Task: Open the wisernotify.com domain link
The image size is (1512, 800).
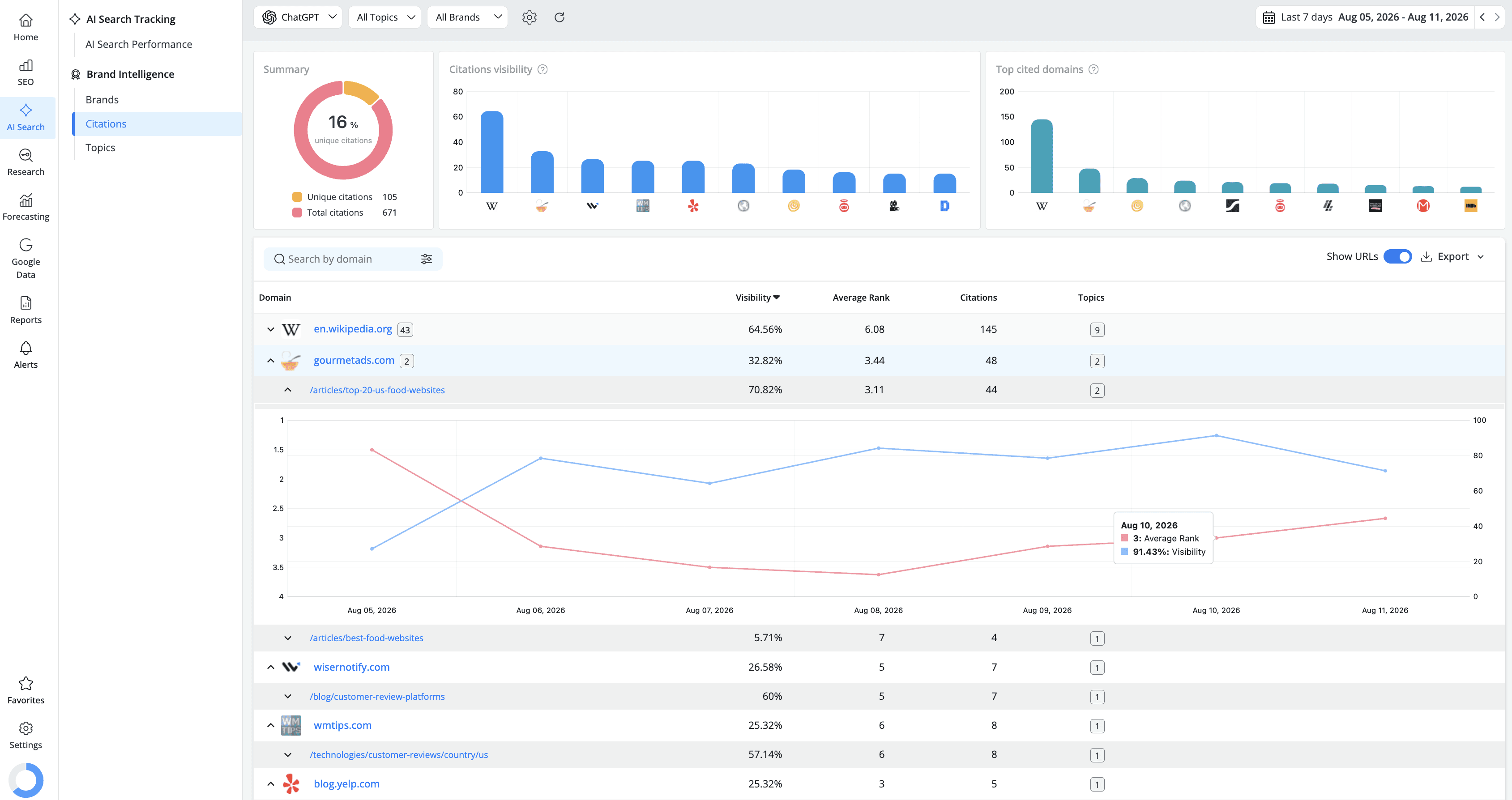Action: (351, 667)
